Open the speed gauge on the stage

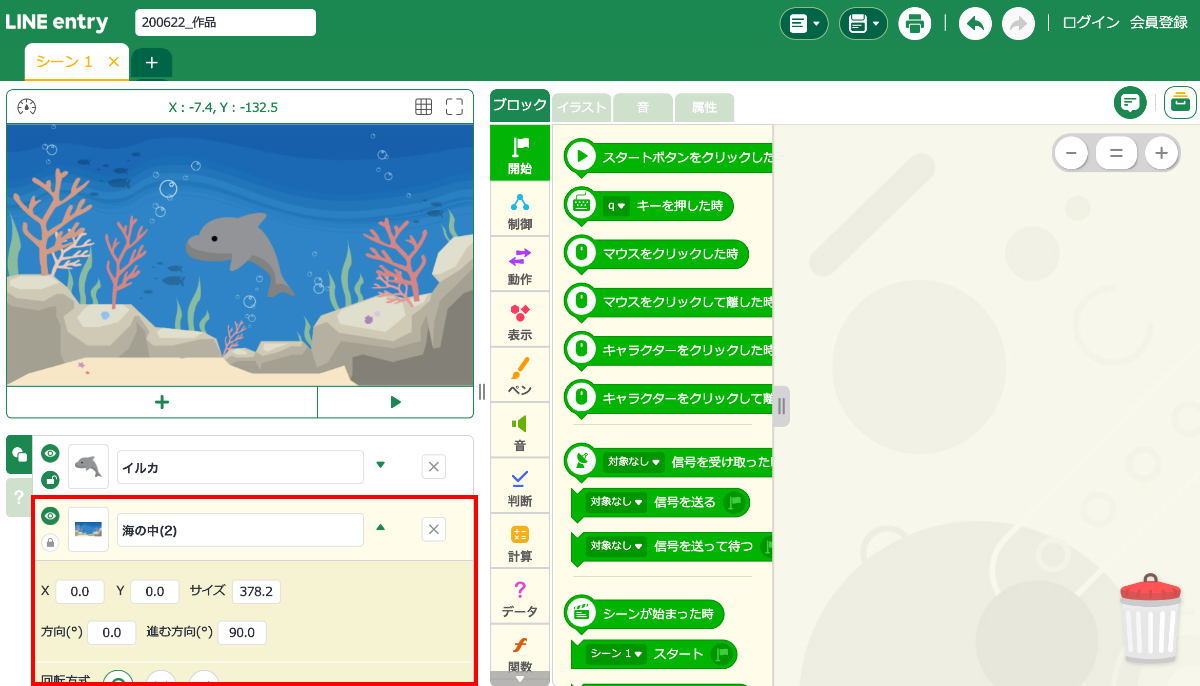[27, 107]
